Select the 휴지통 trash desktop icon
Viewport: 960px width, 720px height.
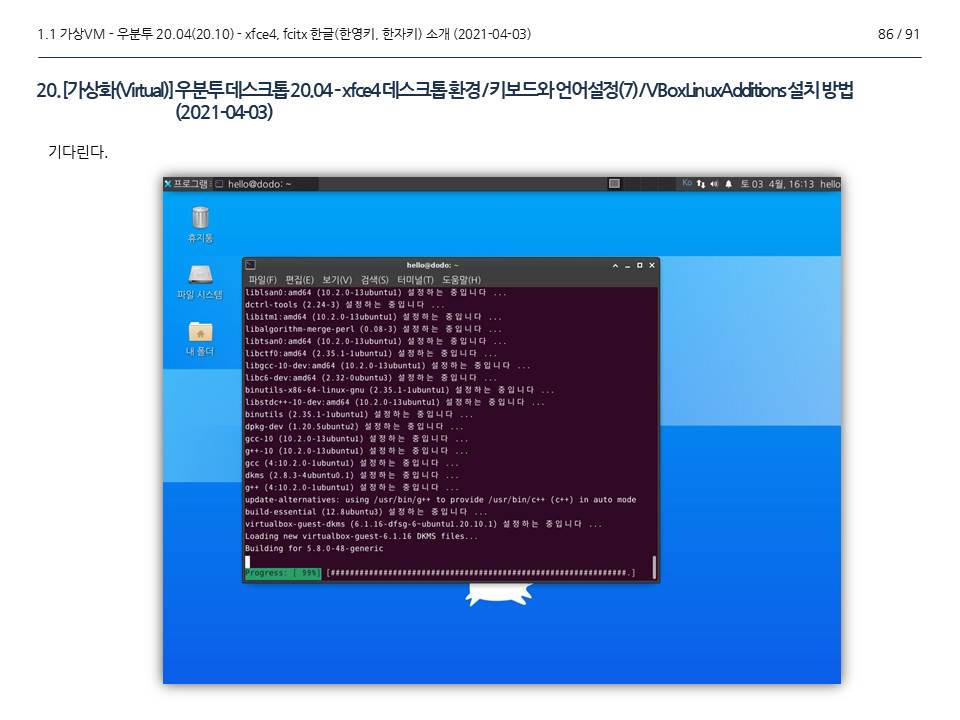point(200,225)
